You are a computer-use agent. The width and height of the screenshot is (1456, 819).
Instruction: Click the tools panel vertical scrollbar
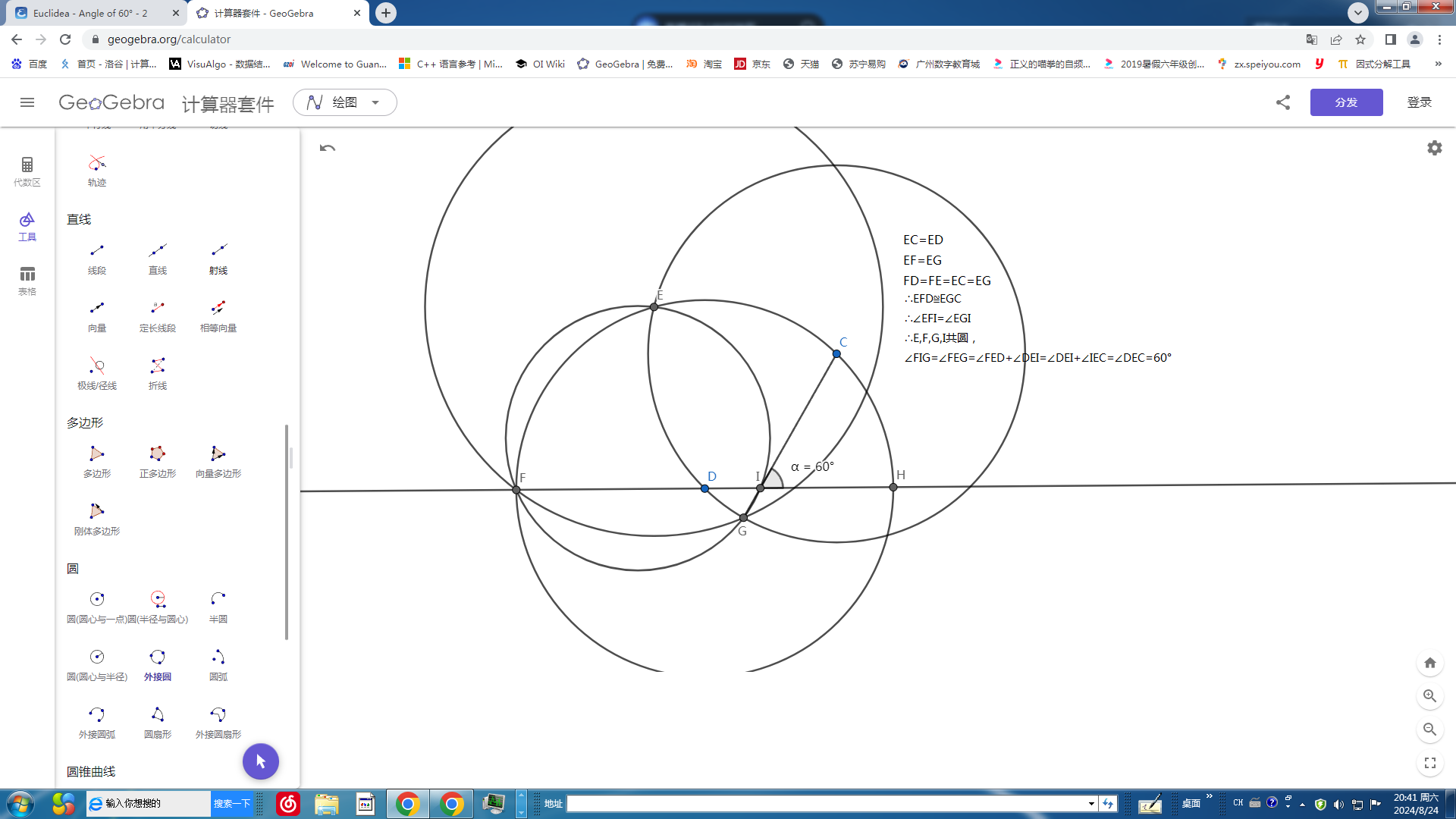287,531
